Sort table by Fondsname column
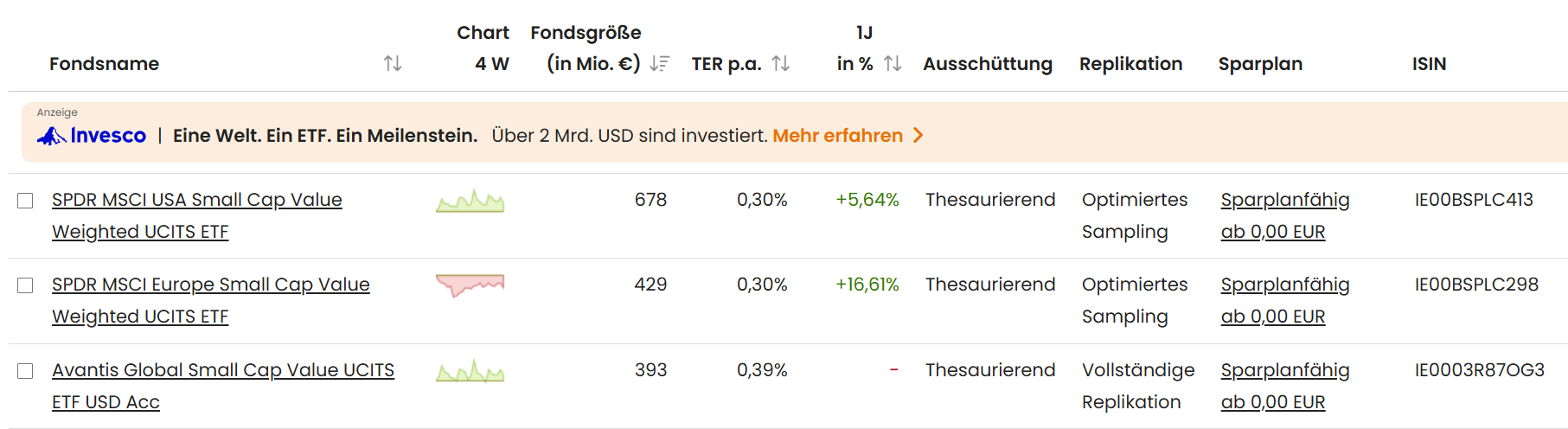 (393, 64)
